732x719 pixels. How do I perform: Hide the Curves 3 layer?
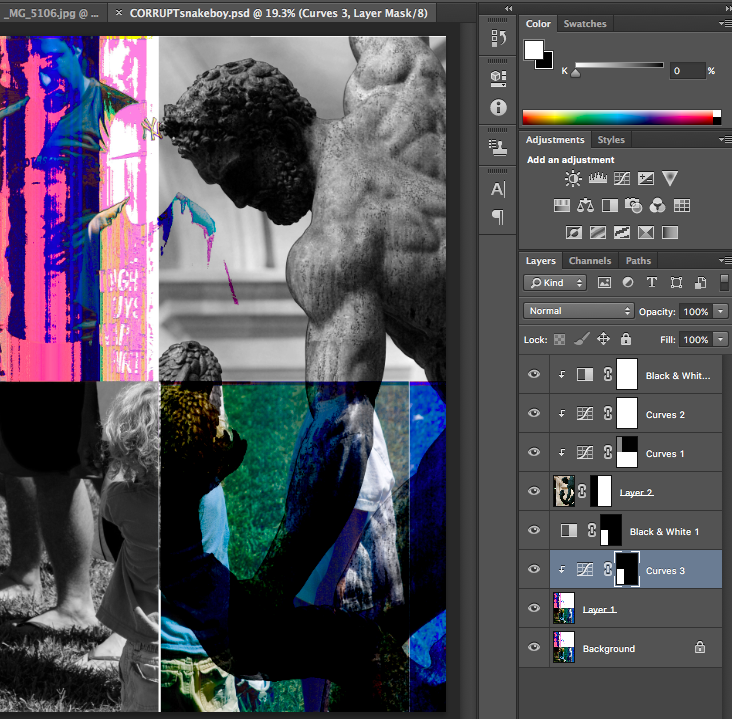click(534, 569)
